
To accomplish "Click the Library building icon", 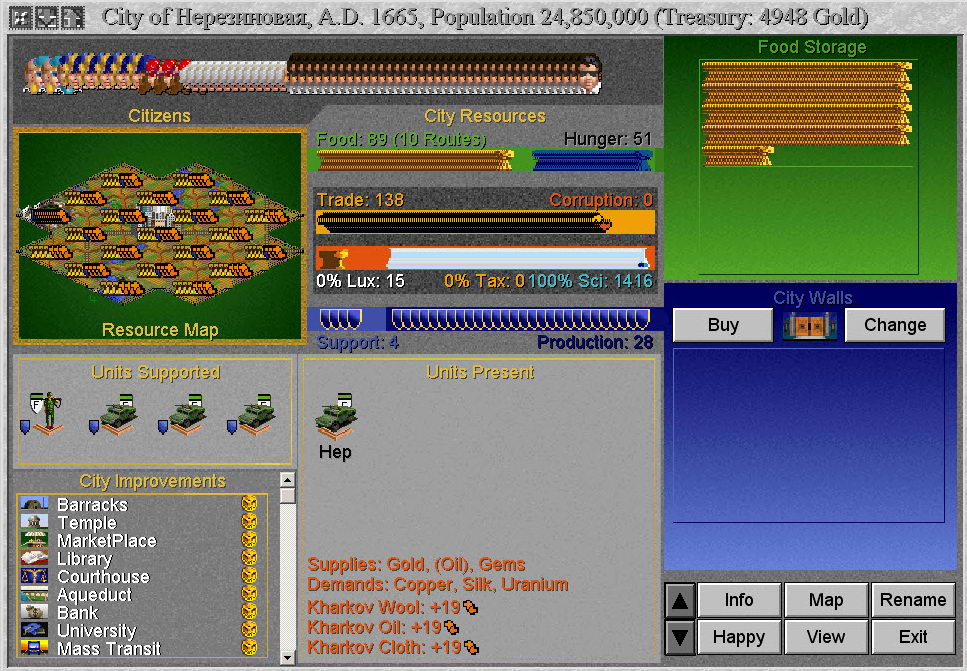I will pyautogui.click(x=34, y=558).
